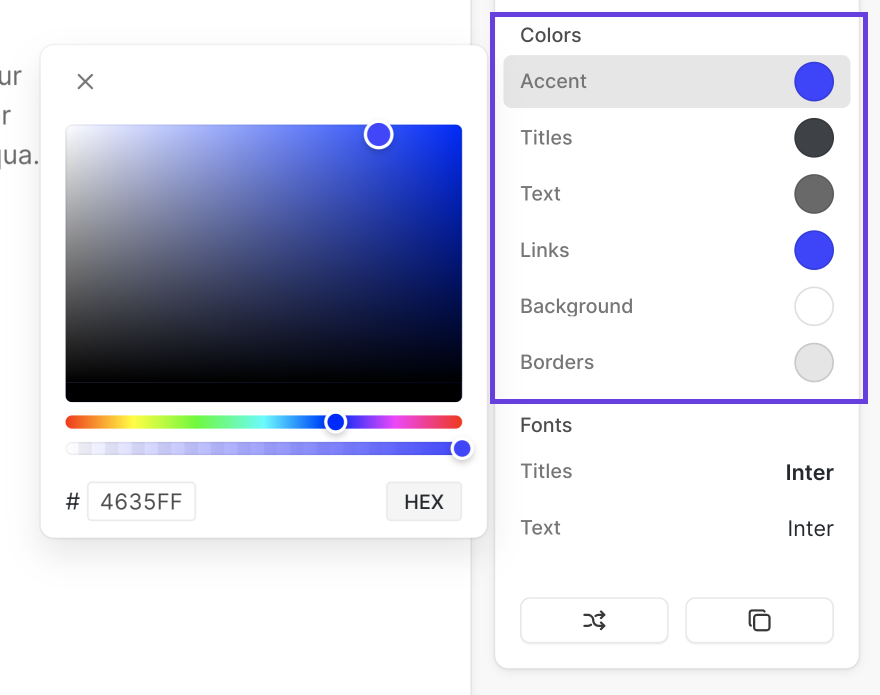The height and width of the screenshot is (695, 880).
Task: Open the Links color swatch
Action: 814,250
